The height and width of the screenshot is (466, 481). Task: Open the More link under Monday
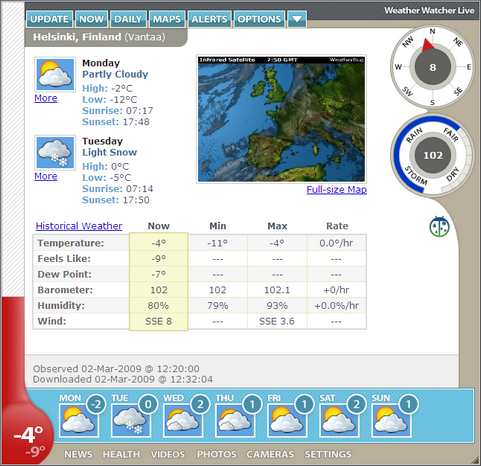tap(46, 98)
